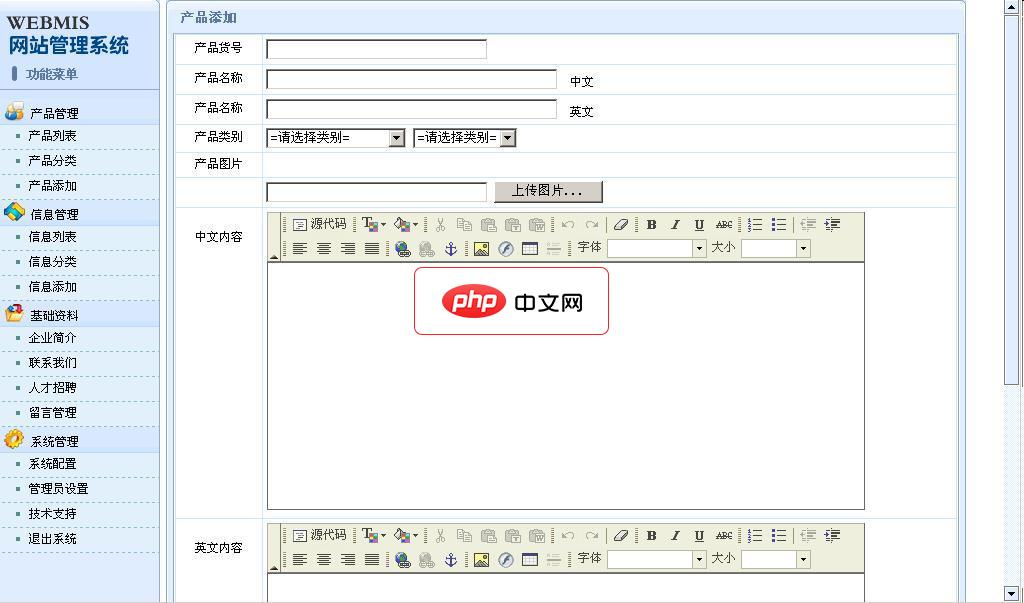This screenshot has height=603, width=1024.
Task: Collapse the 英文内容 editor toolbar with the triangle
Action: (274, 568)
